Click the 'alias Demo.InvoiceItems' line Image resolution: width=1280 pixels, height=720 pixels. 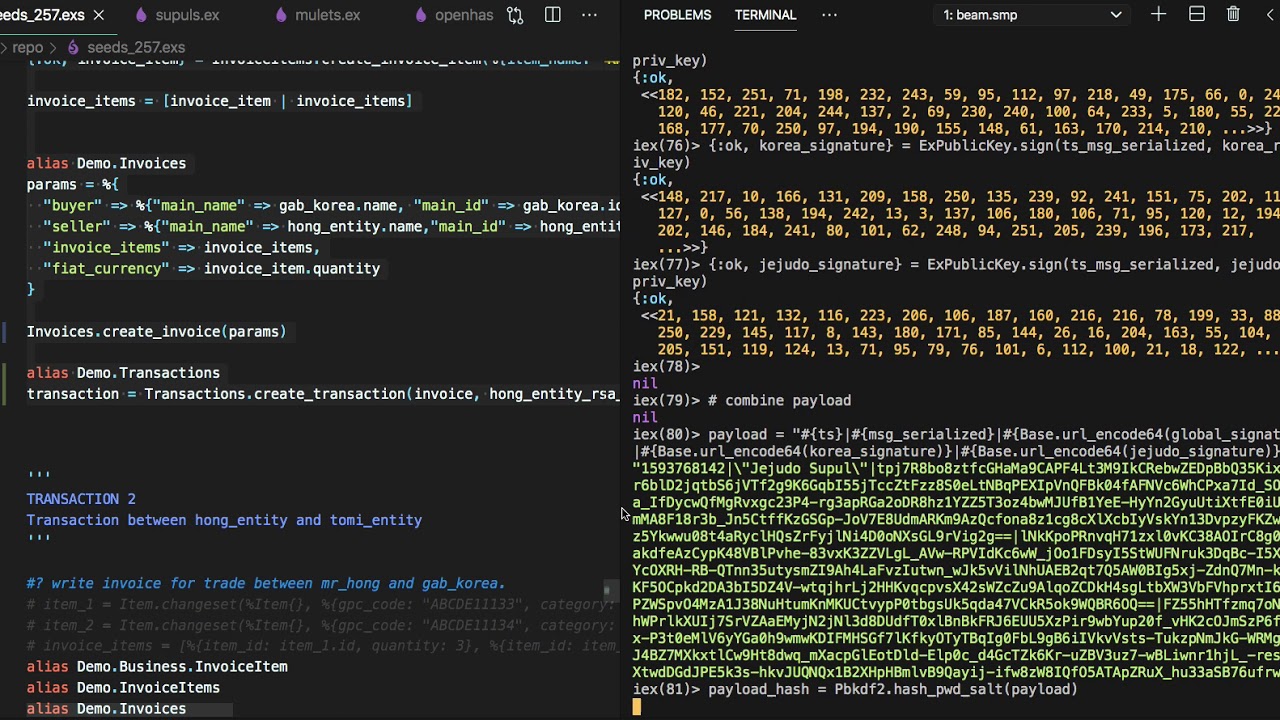(x=123, y=687)
